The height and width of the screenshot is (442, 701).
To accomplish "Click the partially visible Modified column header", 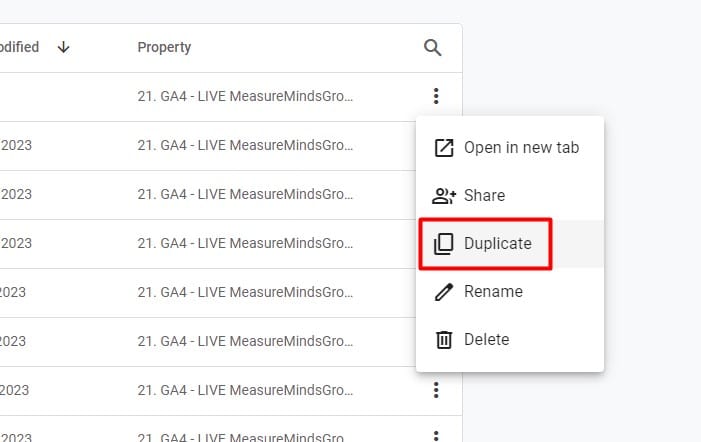I will click(x=19, y=47).
